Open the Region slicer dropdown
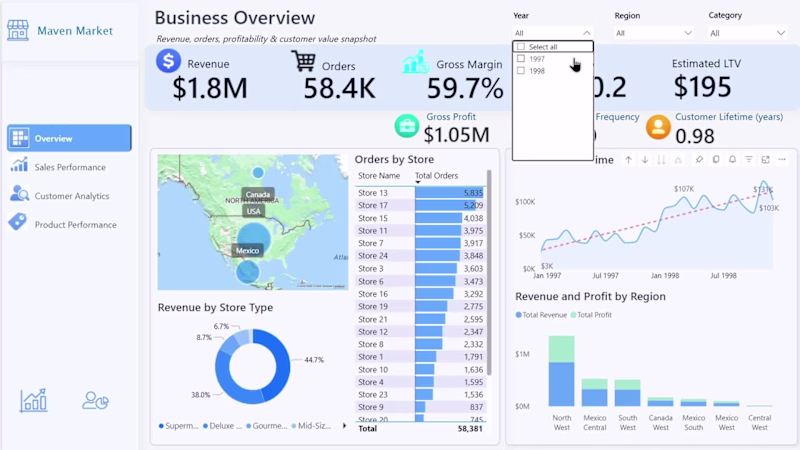 [688, 33]
